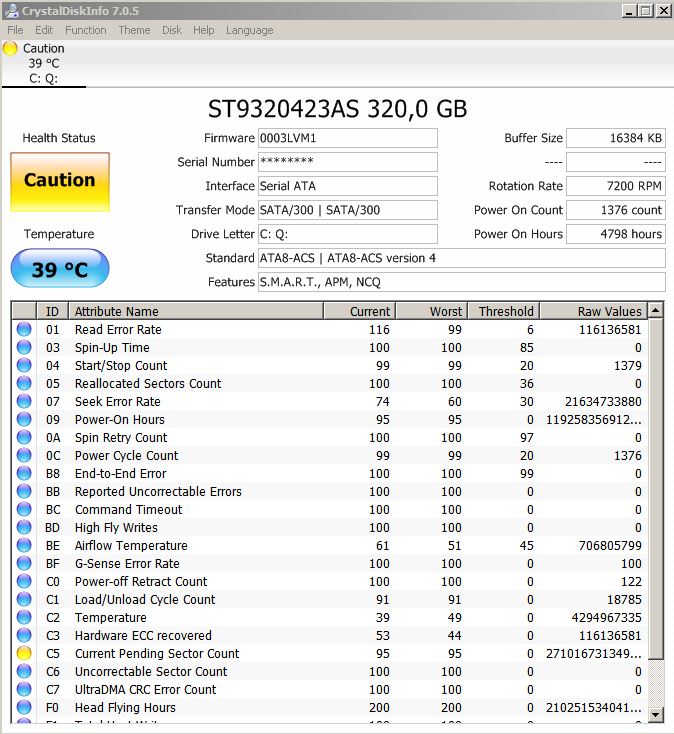Click blue status icon for Uncorrectable Sector Count

pos(24,672)
